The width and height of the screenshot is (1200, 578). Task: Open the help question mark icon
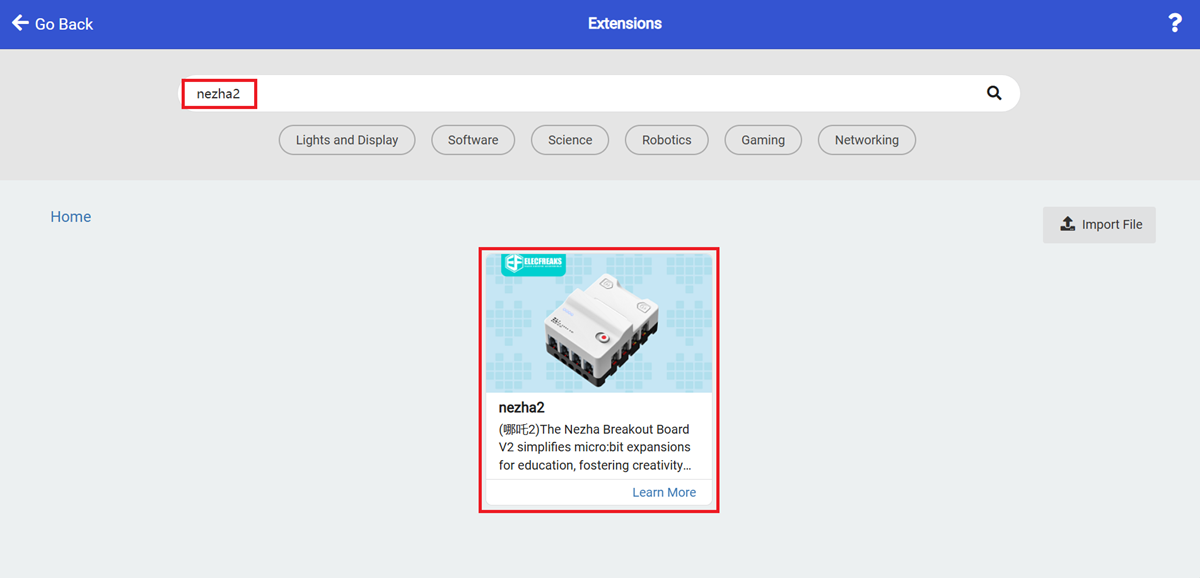tap(1175, 23)
